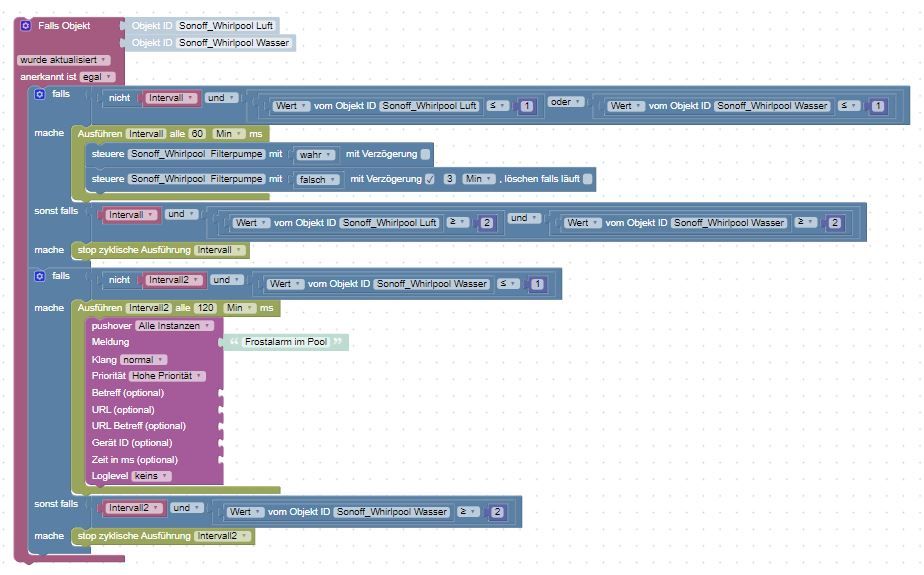
Task: Select Sonoff_Whirlpool_Filterpumpe object in the wahr row
Action: 197,154
